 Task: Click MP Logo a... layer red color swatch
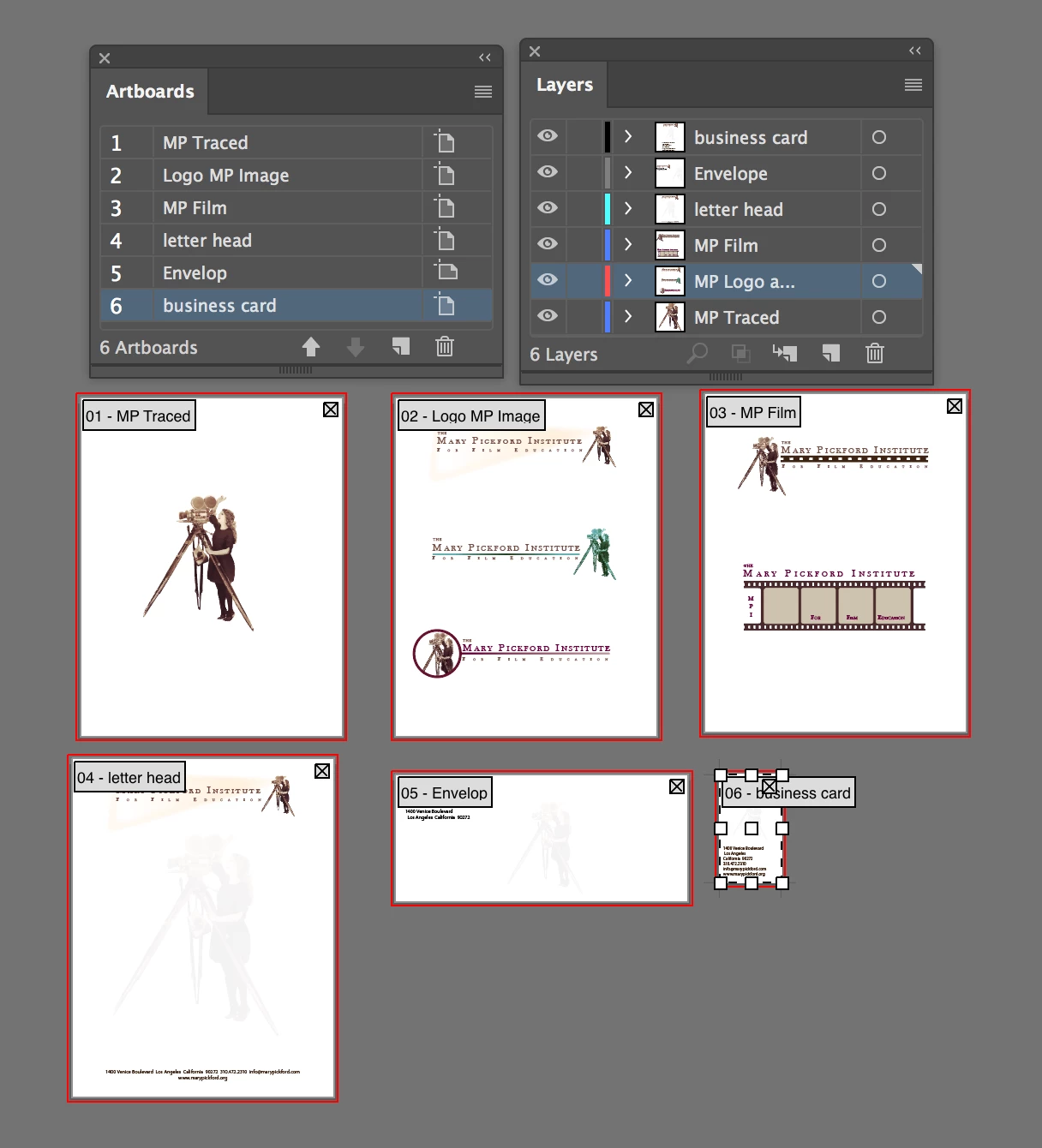click(608, 281)
